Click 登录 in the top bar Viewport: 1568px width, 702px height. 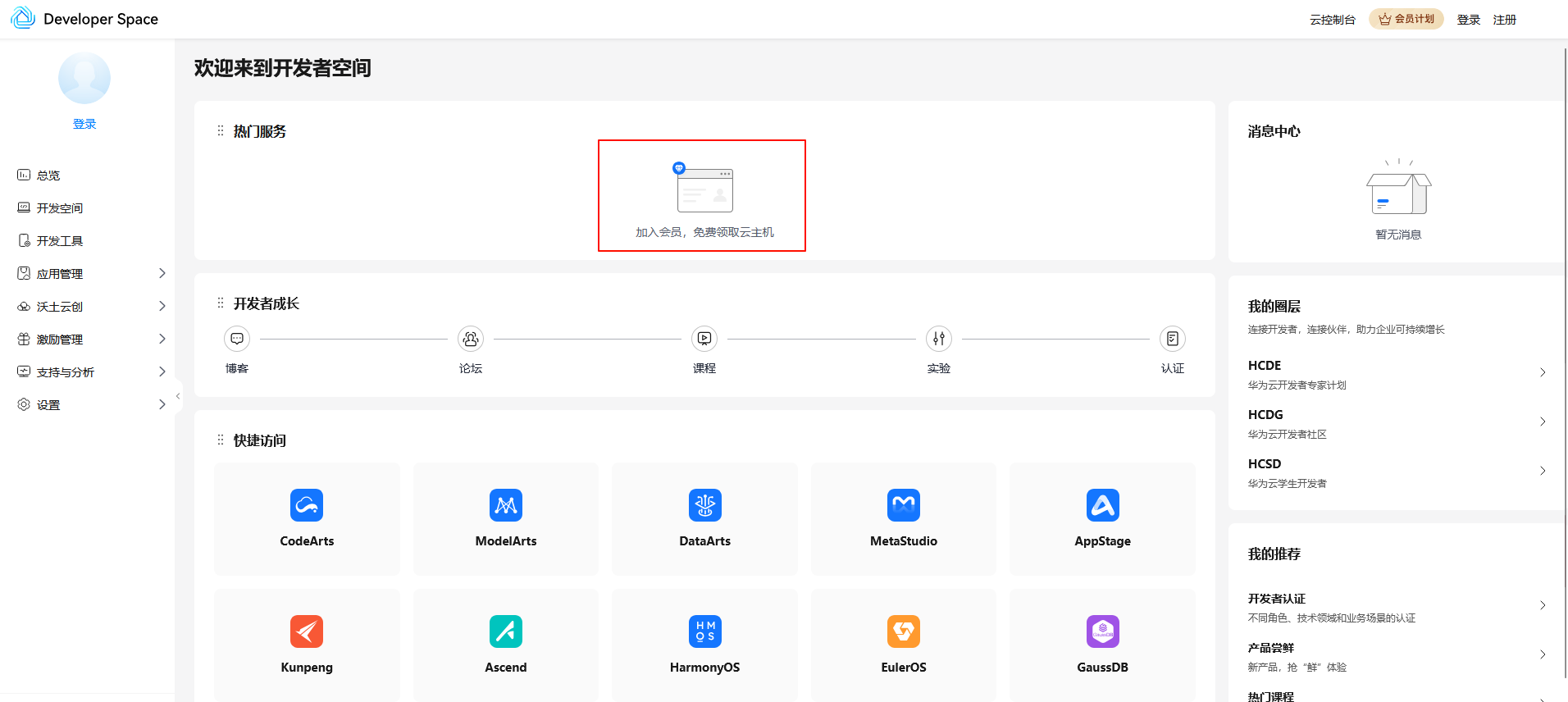point(1469,20)
